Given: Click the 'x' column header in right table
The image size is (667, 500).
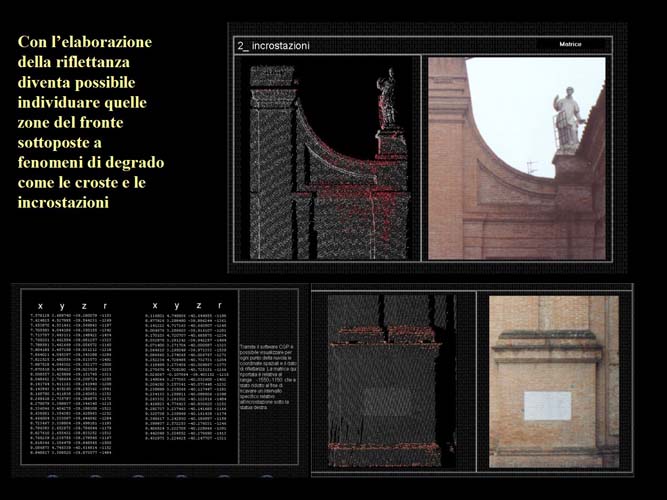Looking at the screenshot, I should point(153,306).
